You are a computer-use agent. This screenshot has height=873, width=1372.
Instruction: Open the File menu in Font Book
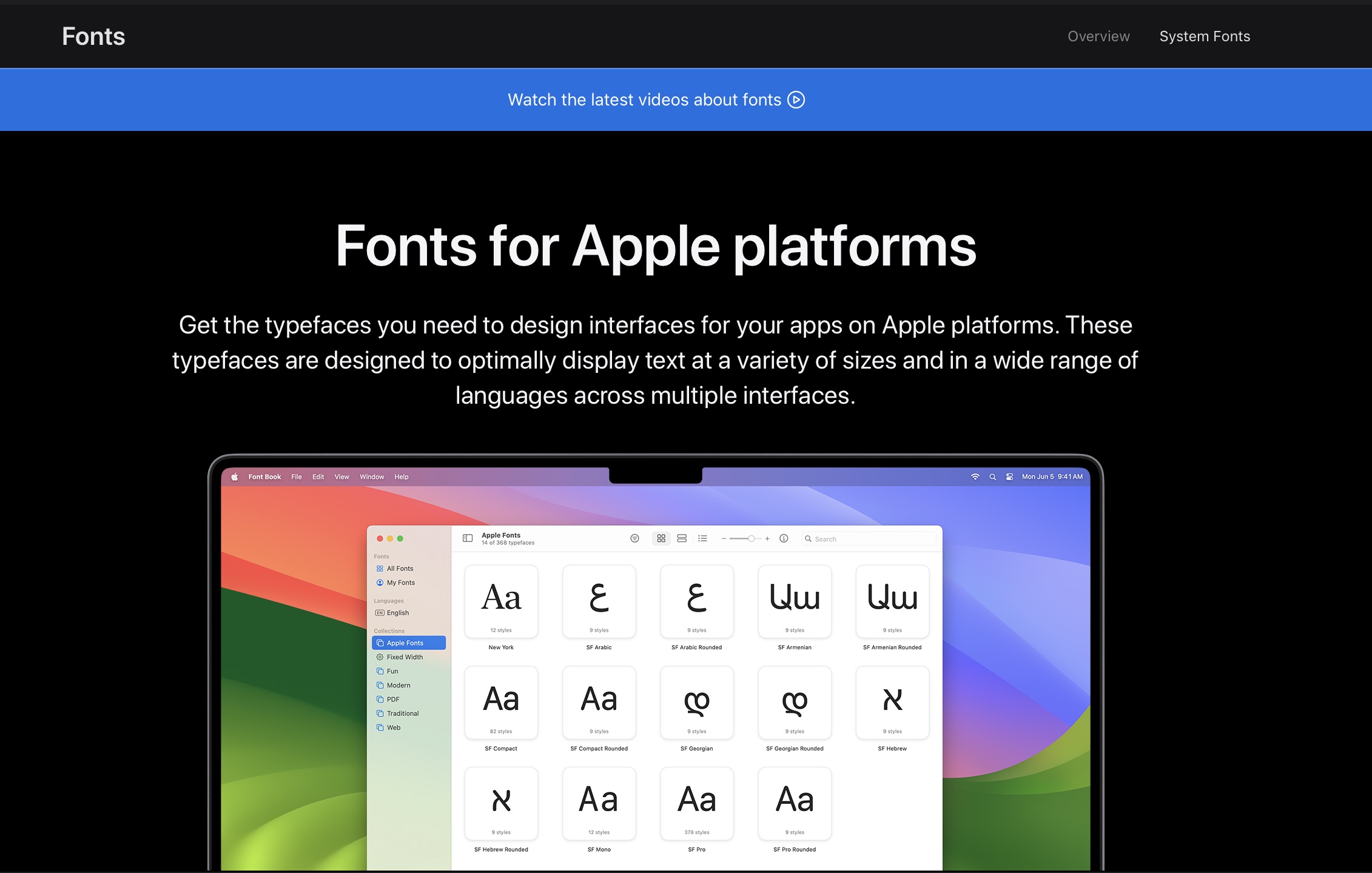[296, 477]
